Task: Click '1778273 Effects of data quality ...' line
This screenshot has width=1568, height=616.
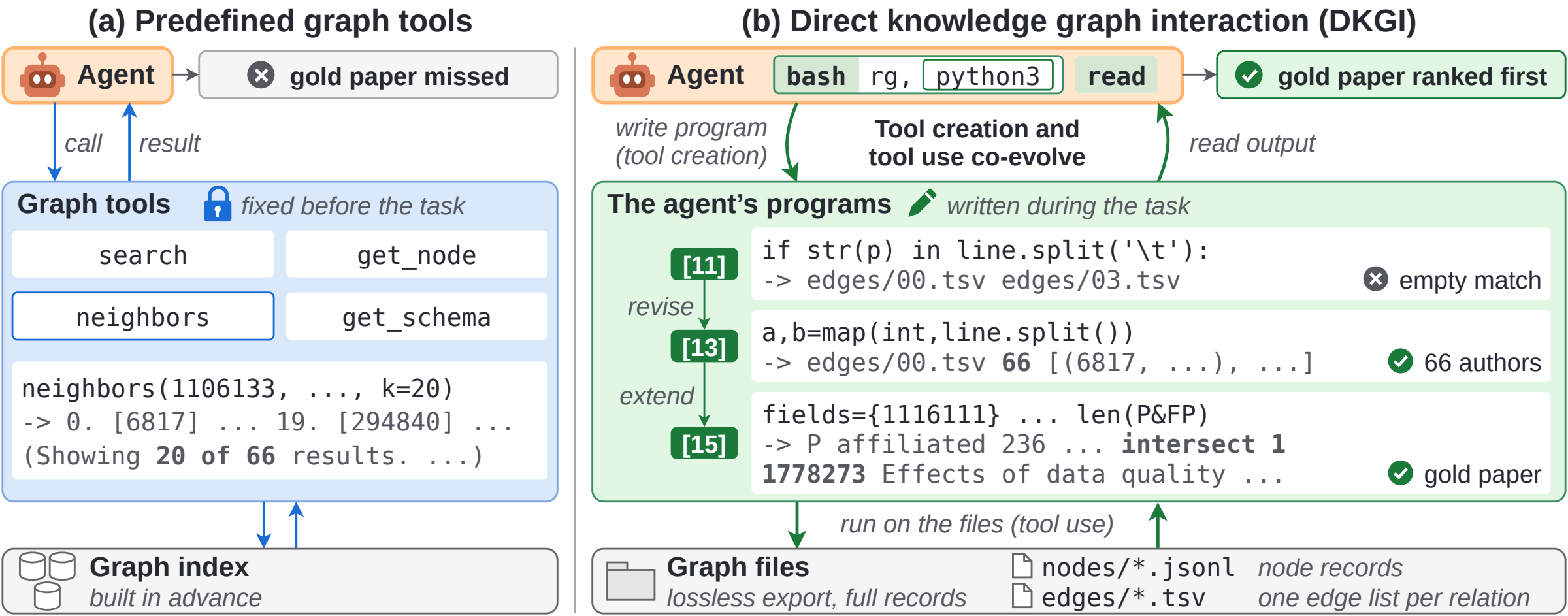Action: pyautogui.click(x=1023, y=474)
